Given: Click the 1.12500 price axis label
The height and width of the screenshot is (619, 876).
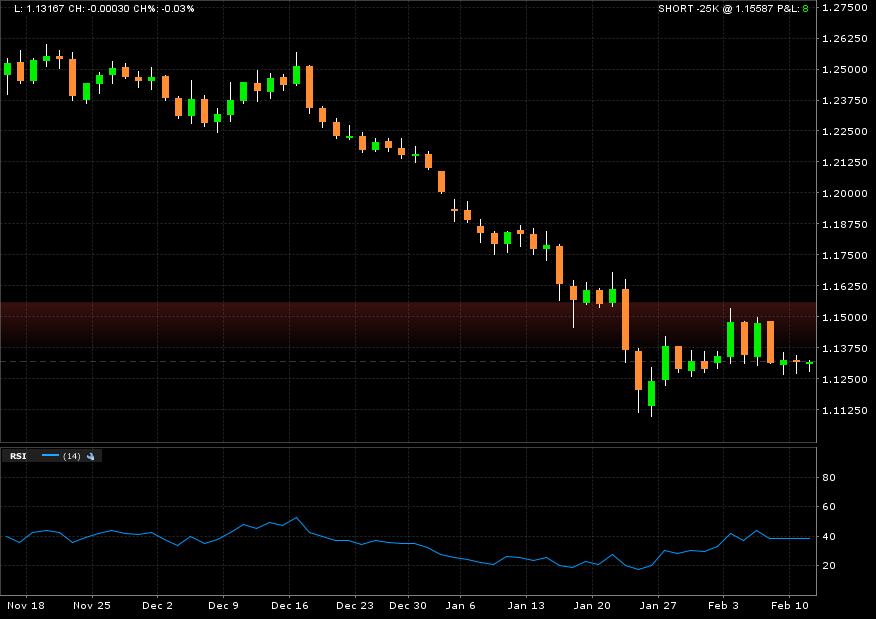Looking at the screenshot, I should (x=845, y=379).
